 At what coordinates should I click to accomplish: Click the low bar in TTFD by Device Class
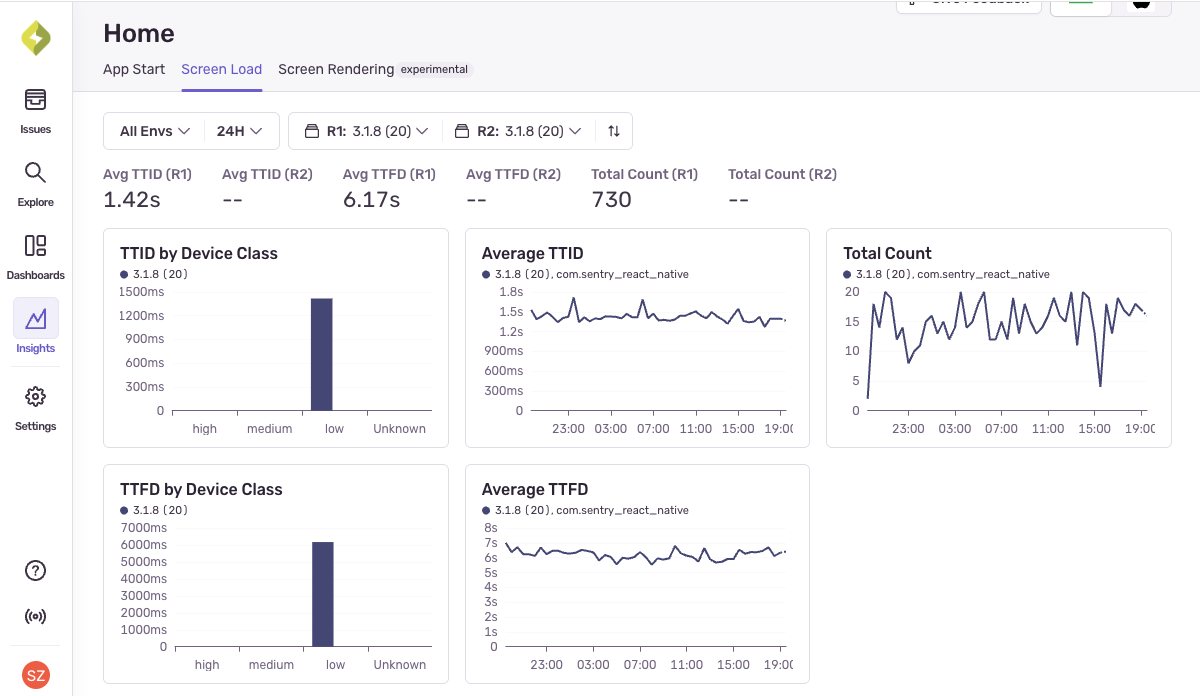321,595
